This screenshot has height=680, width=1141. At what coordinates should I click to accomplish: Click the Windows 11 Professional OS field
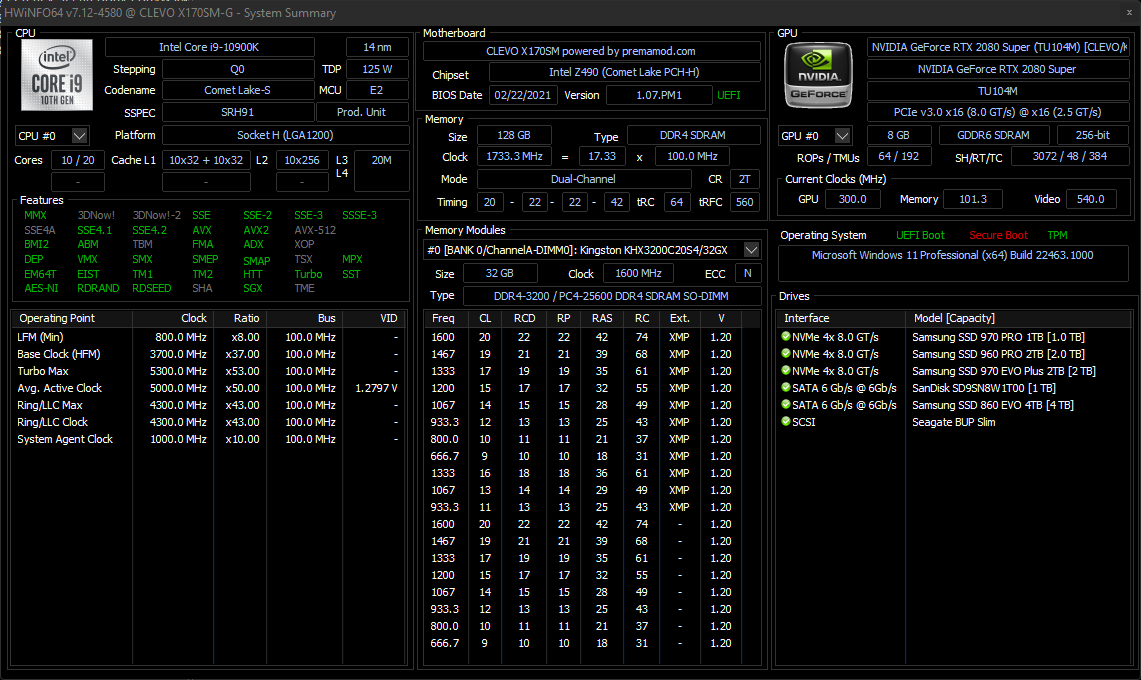click(x=953, y=255)
